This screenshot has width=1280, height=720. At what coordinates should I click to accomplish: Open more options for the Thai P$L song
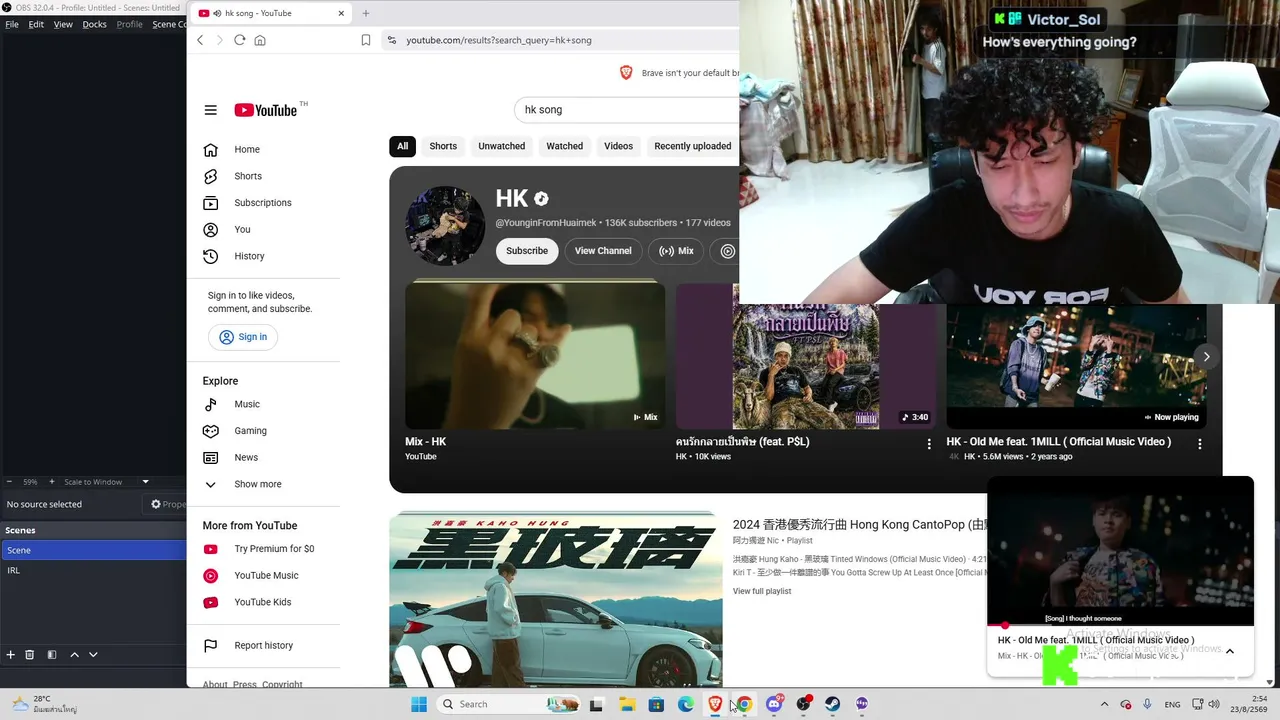point(929,444)
